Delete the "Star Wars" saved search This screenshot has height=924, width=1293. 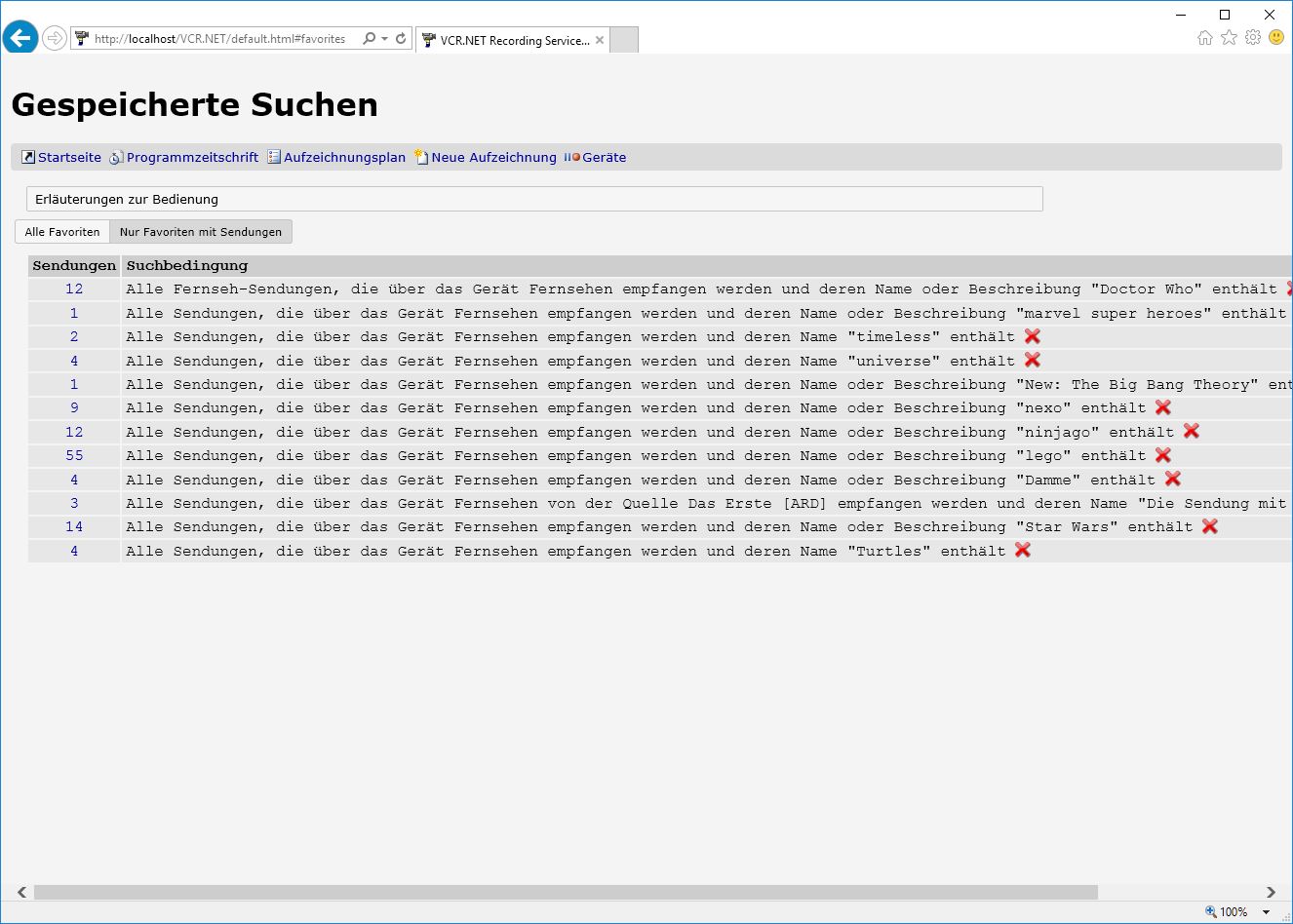tap(1210, 526)
